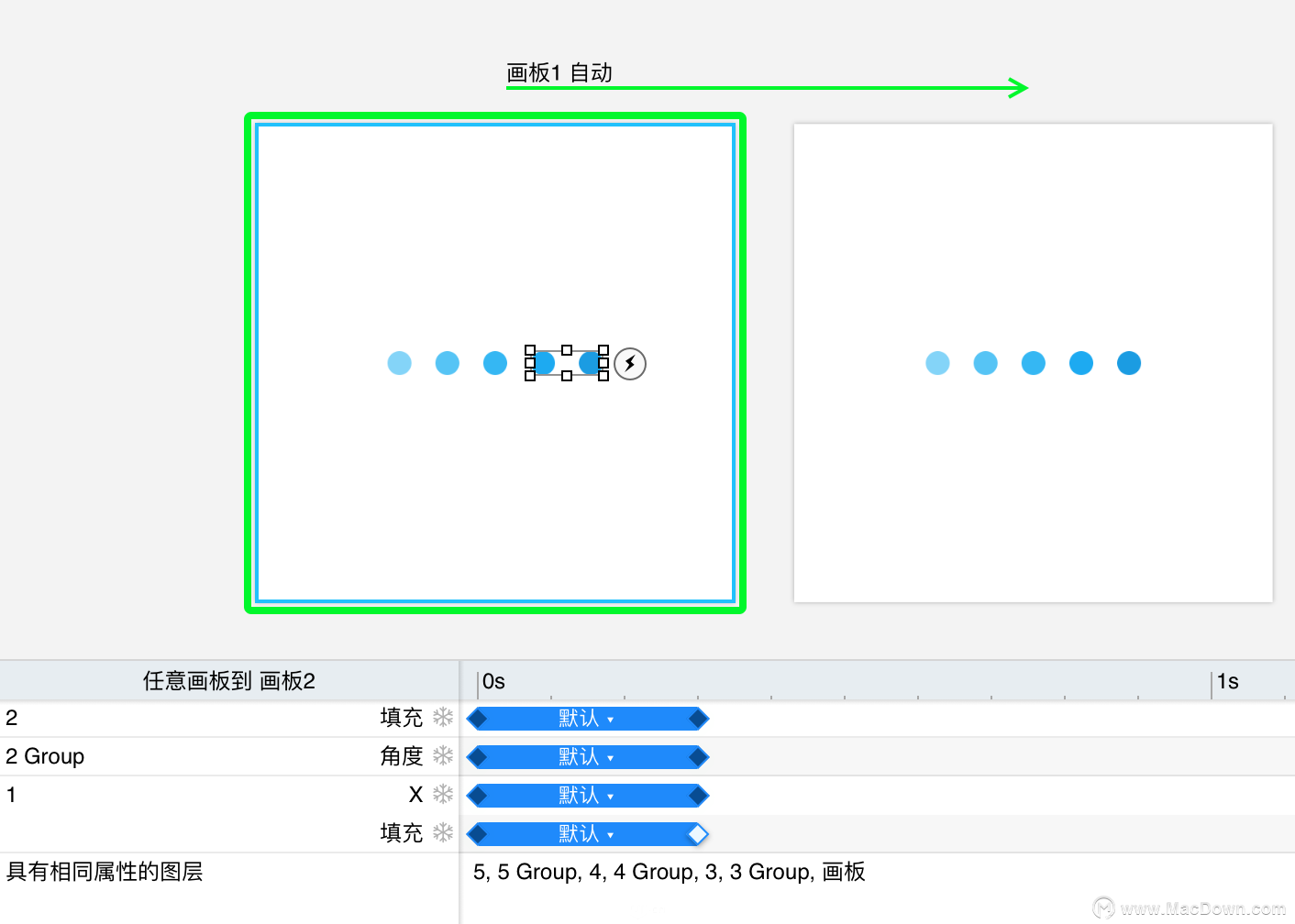
Task: Toggle snowflake freeze icon for layer 2 填充
Action: [x=443, y=717]
